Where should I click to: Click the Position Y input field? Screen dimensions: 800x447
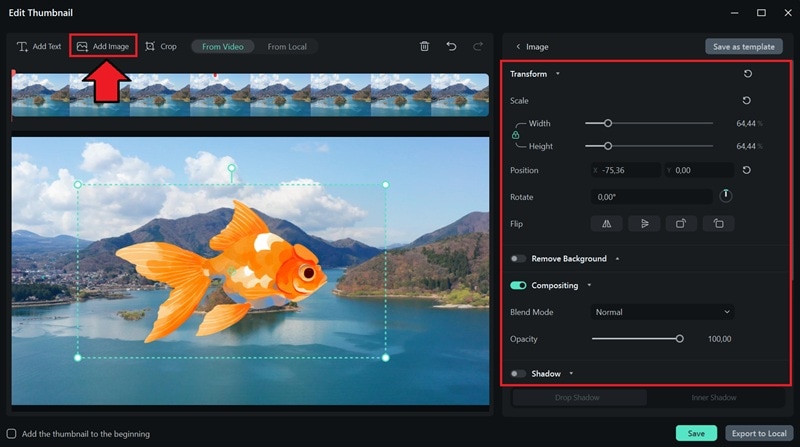coord(699,170)
